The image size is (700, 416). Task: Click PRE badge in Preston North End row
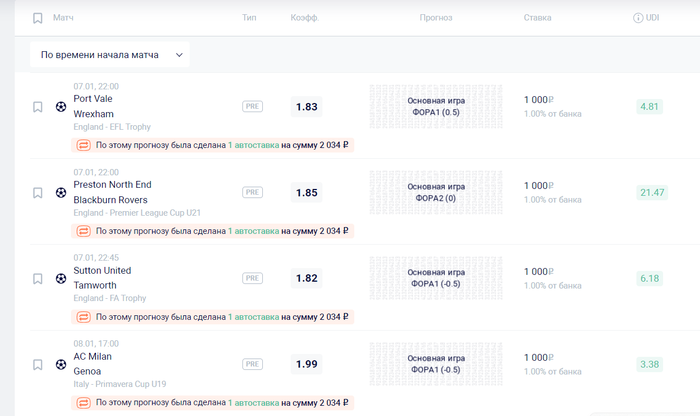click(x=252, y=192)
